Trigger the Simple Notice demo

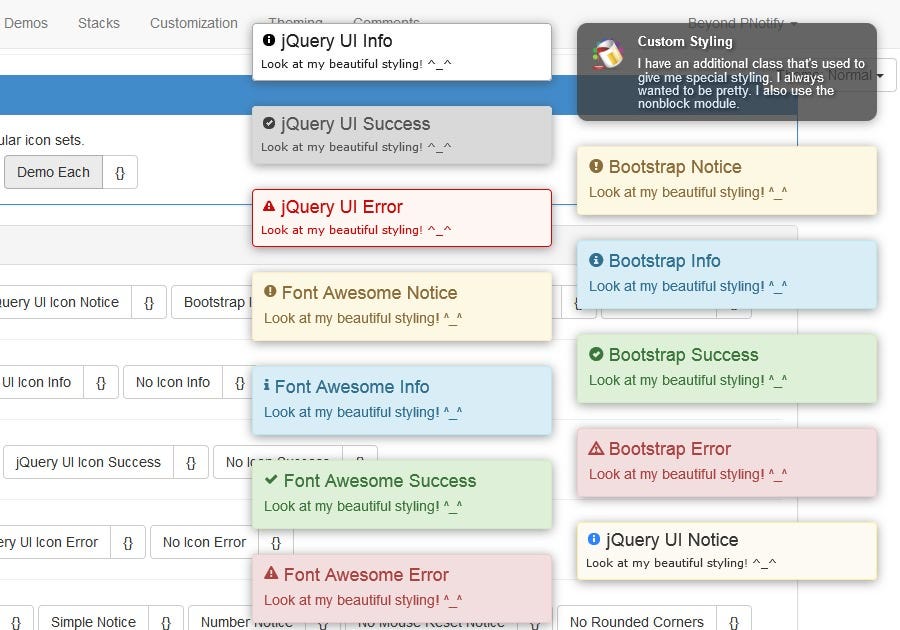[x=92, y=621]
